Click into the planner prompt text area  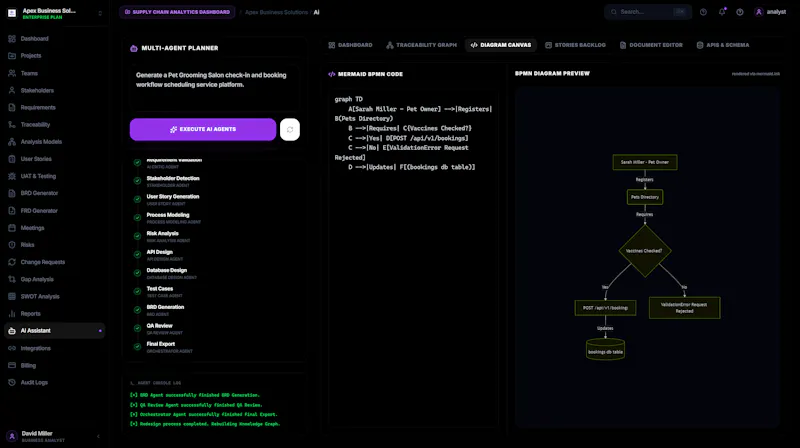214,88
